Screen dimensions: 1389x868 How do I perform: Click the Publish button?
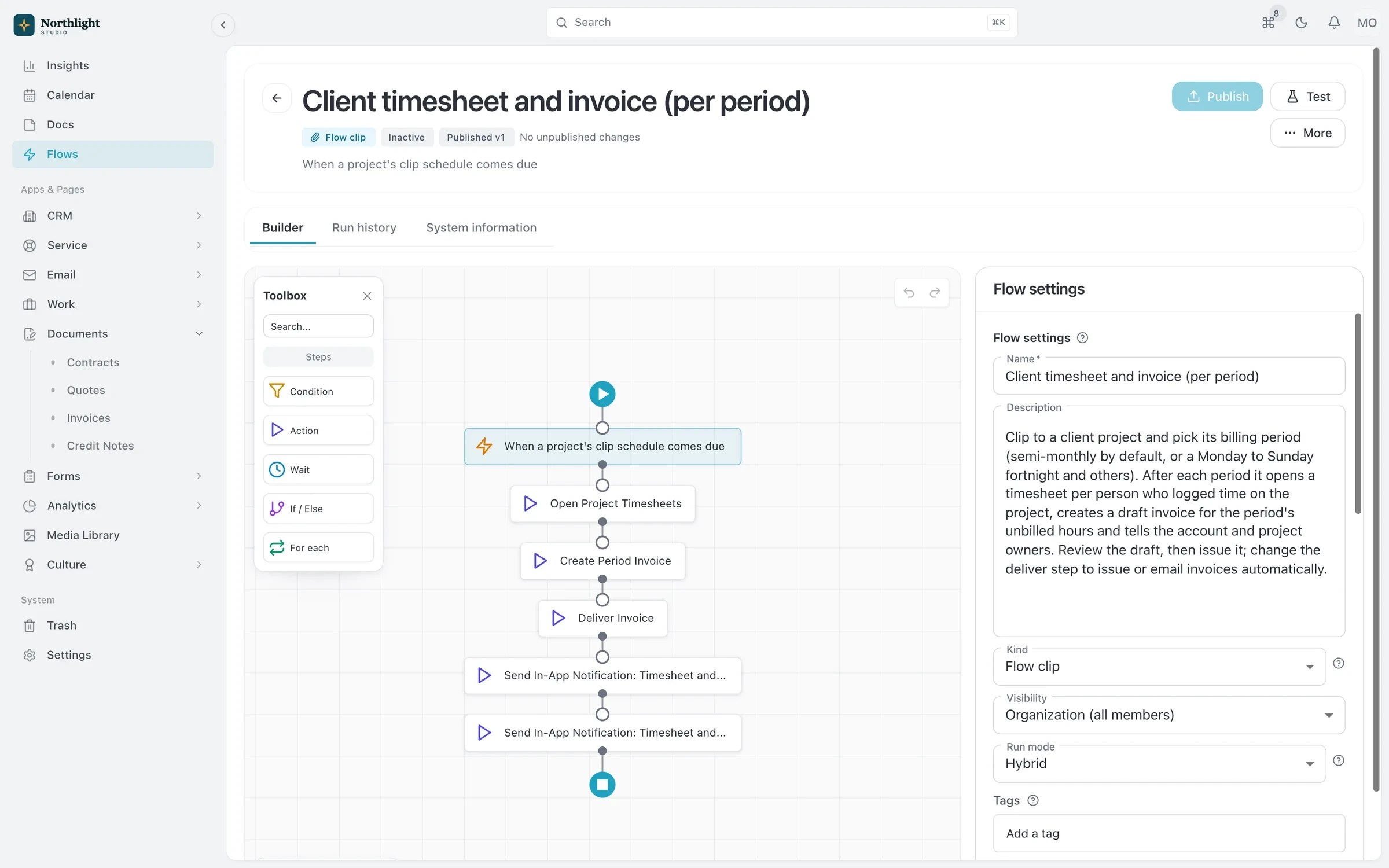1217,97
